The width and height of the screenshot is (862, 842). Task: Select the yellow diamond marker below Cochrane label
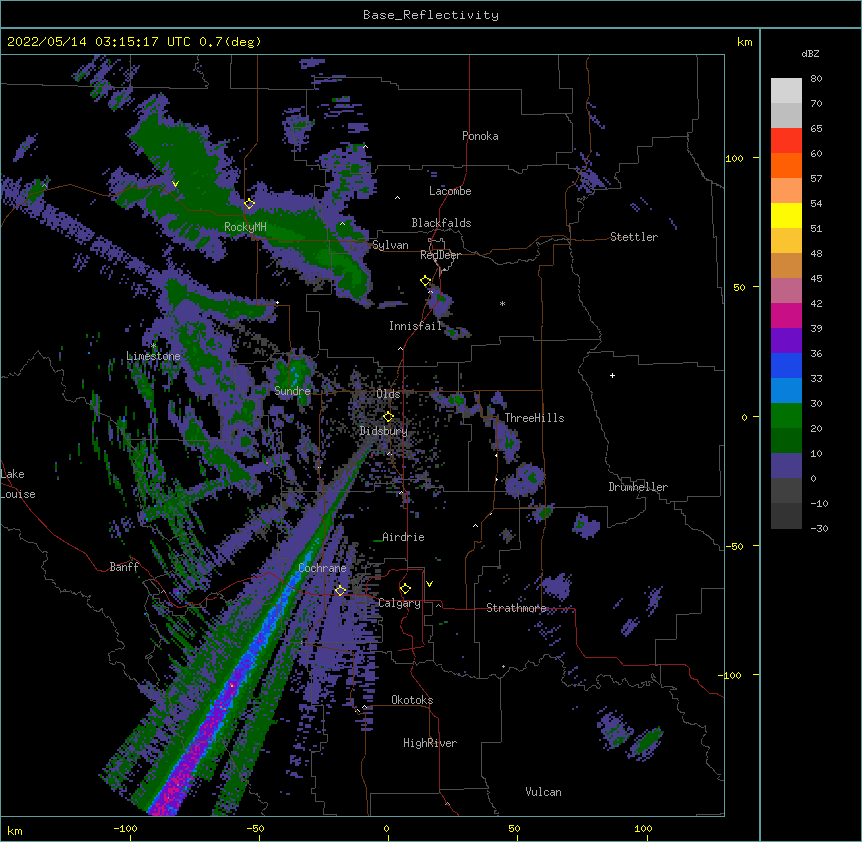coord(340,591)
